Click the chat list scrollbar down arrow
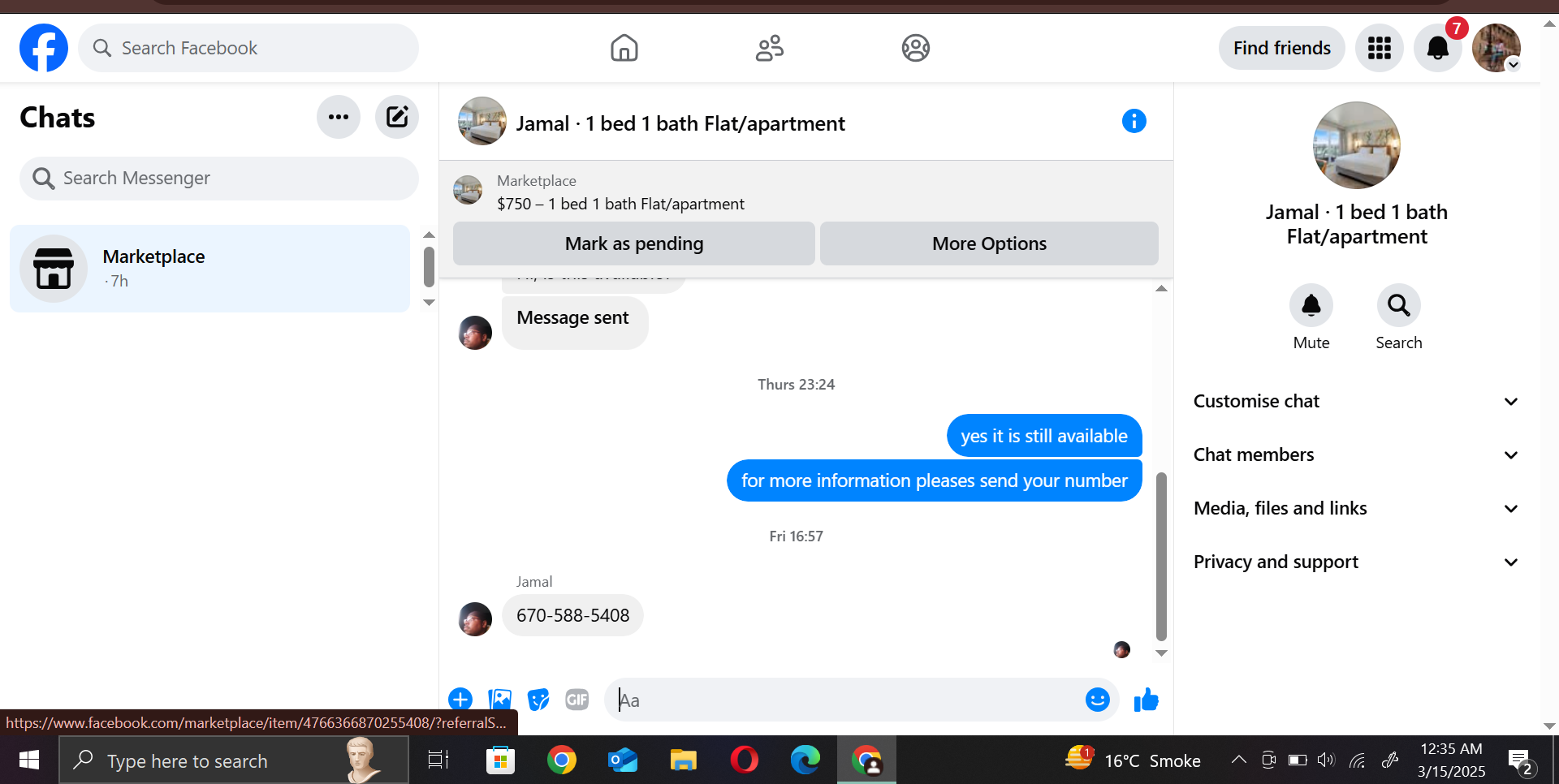The width and height of the screenshot is (1559, 784). pos(429,303)
